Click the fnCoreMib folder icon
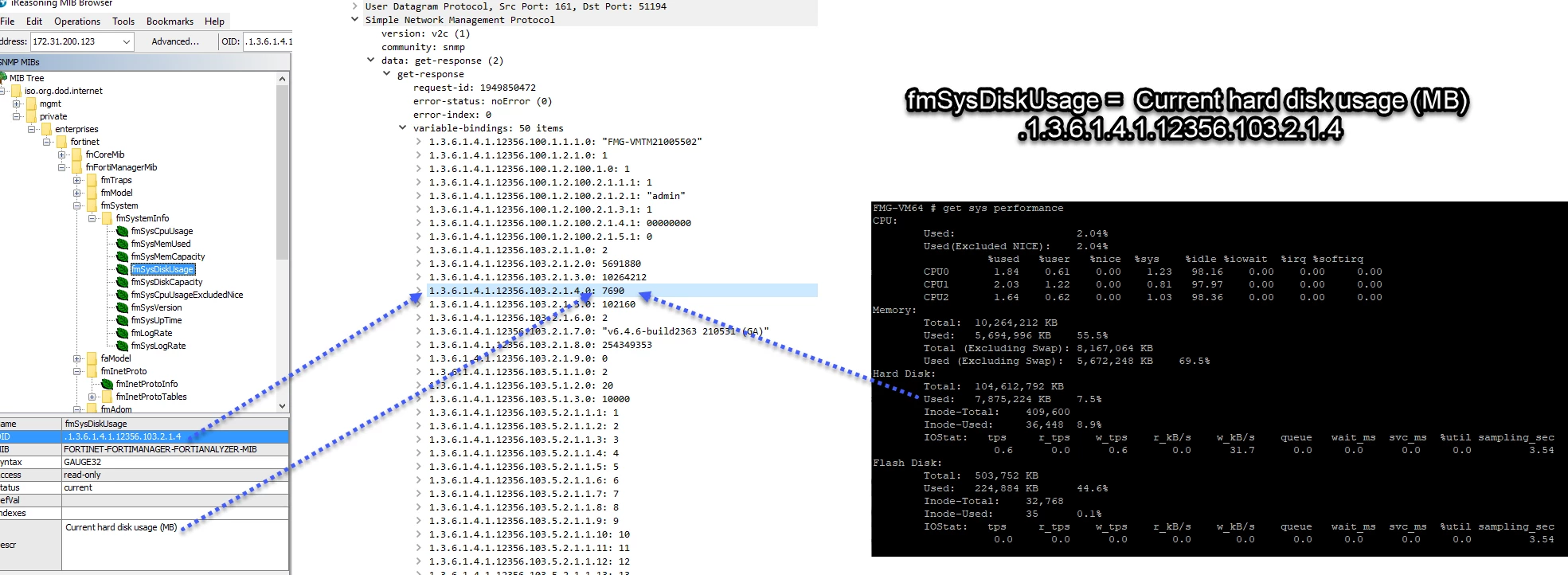The height and width of the screenshot is (575, 1568). click(76, 155)
